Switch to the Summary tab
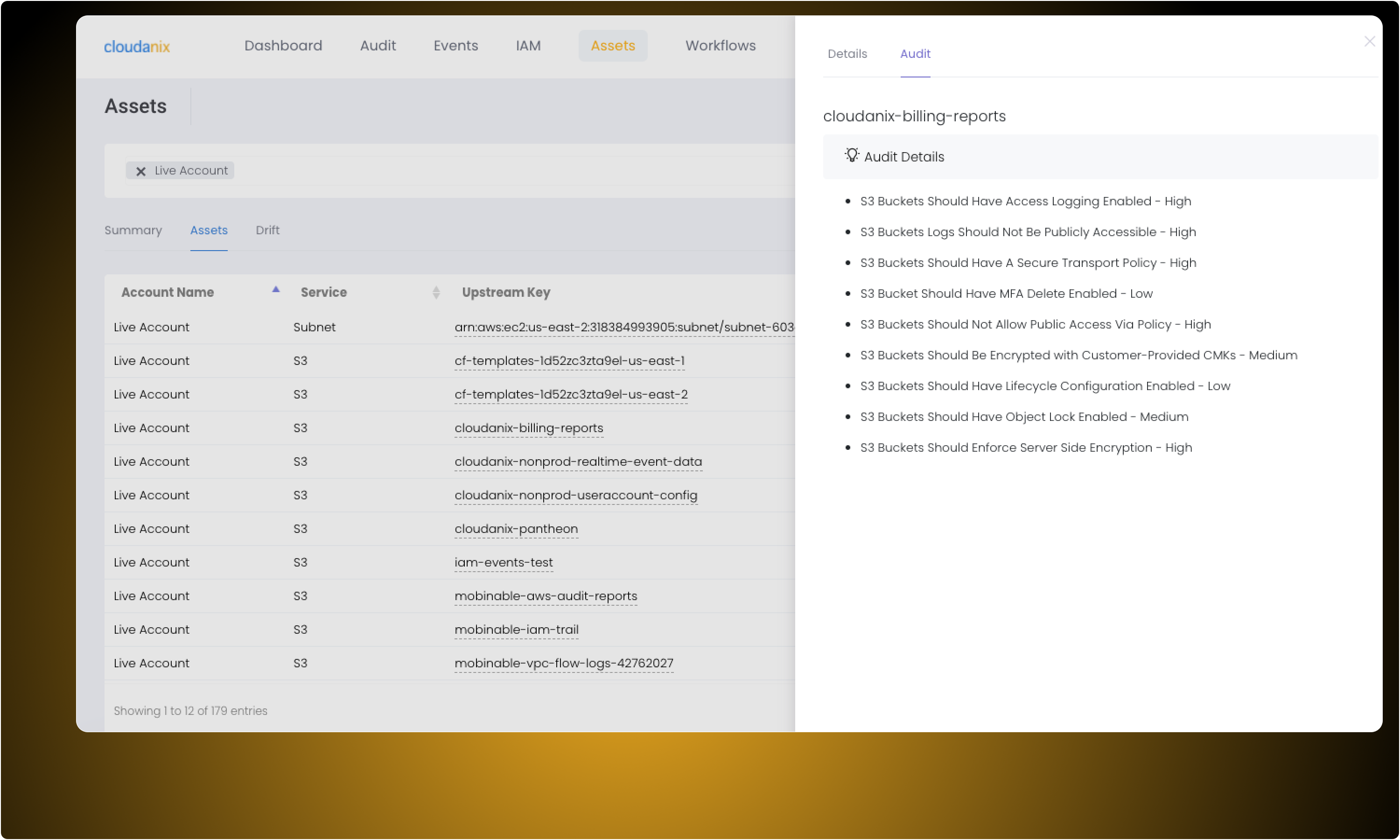 pyautogui.click(x=133, y=230)
